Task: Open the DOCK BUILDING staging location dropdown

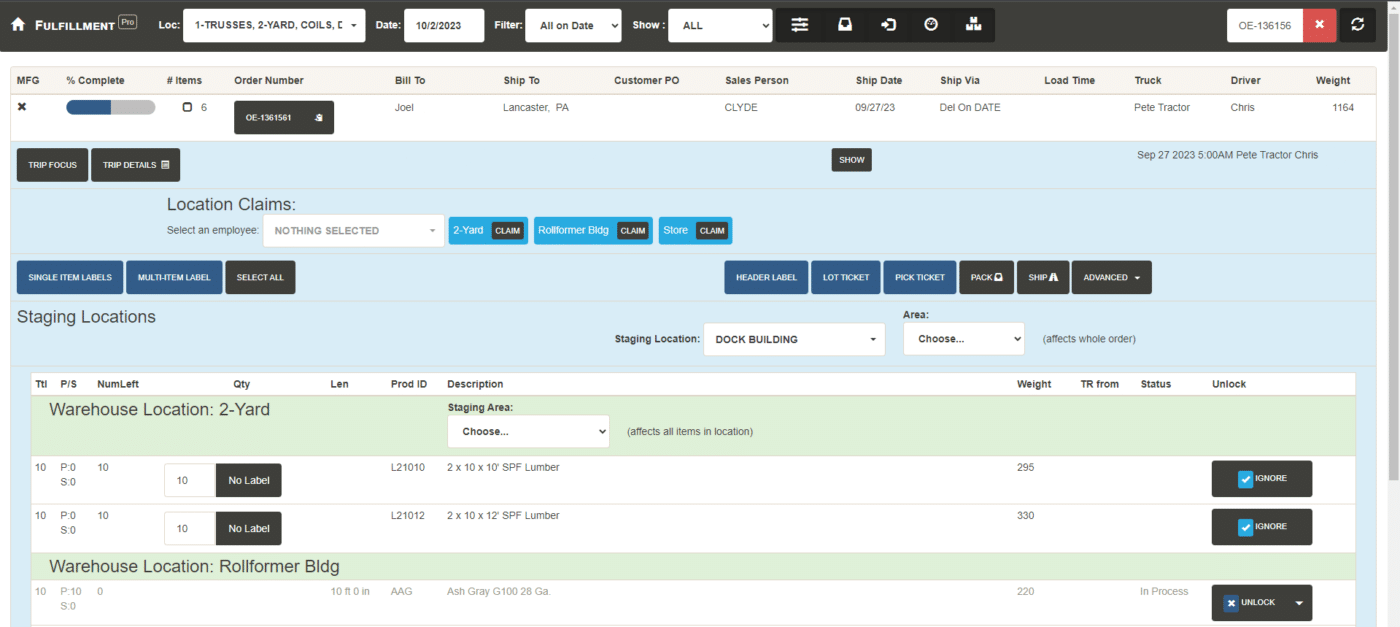Action: click(794, 339)
